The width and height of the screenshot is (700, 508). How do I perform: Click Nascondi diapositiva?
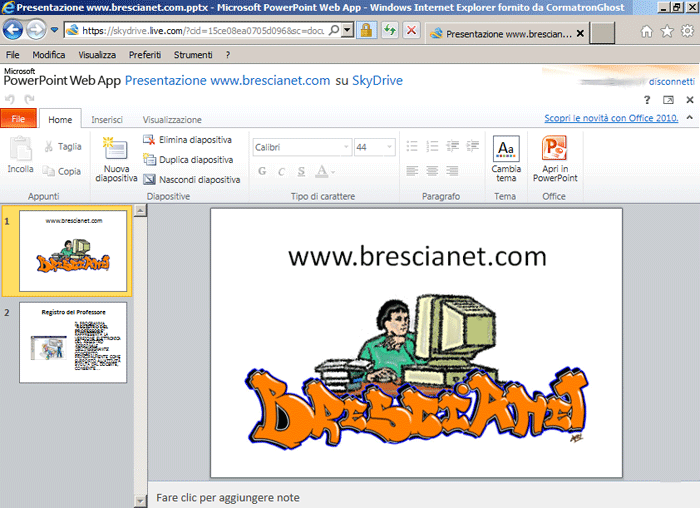click(192, 179)
